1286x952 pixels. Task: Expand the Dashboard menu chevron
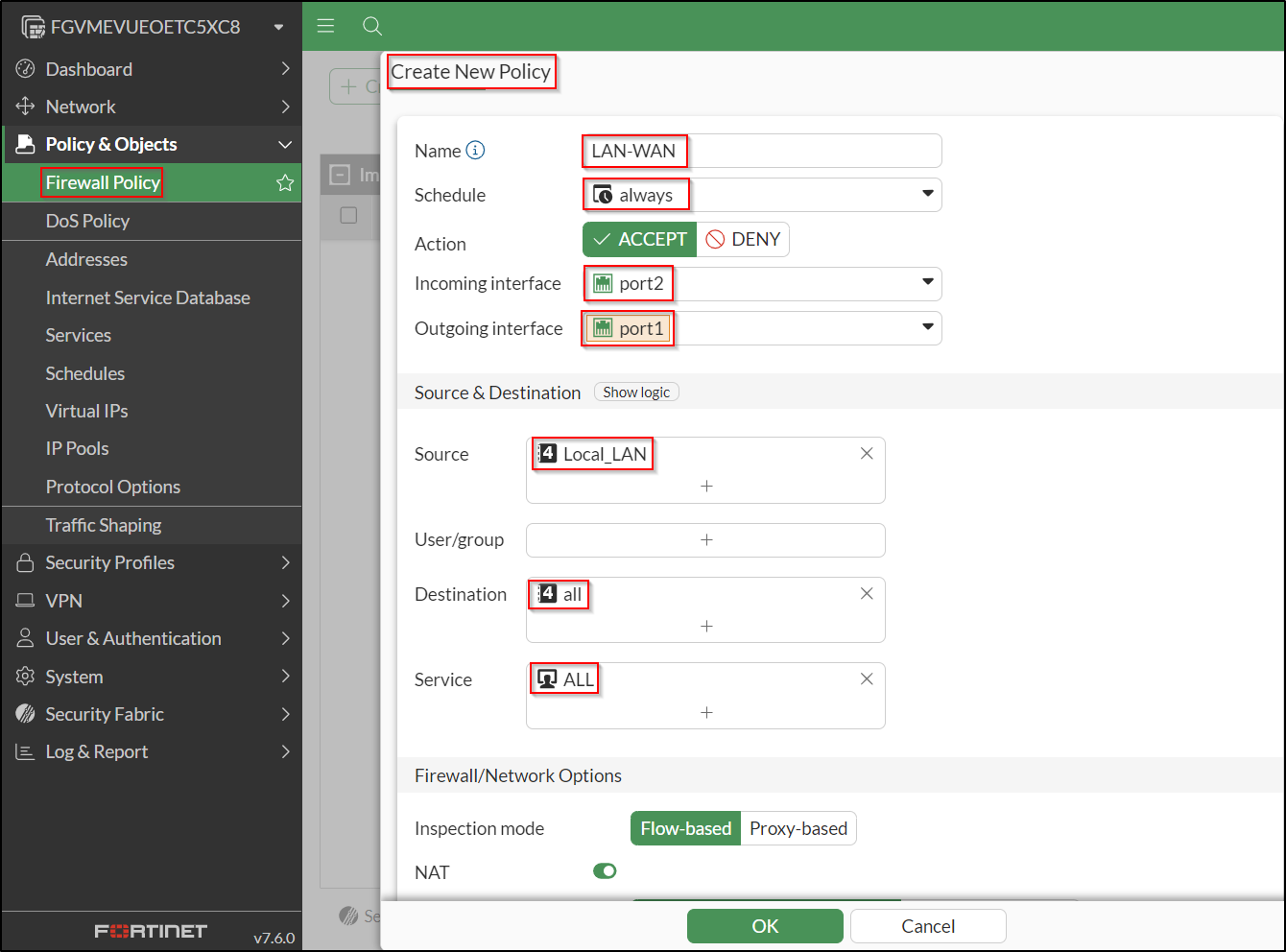click(286, 69)
